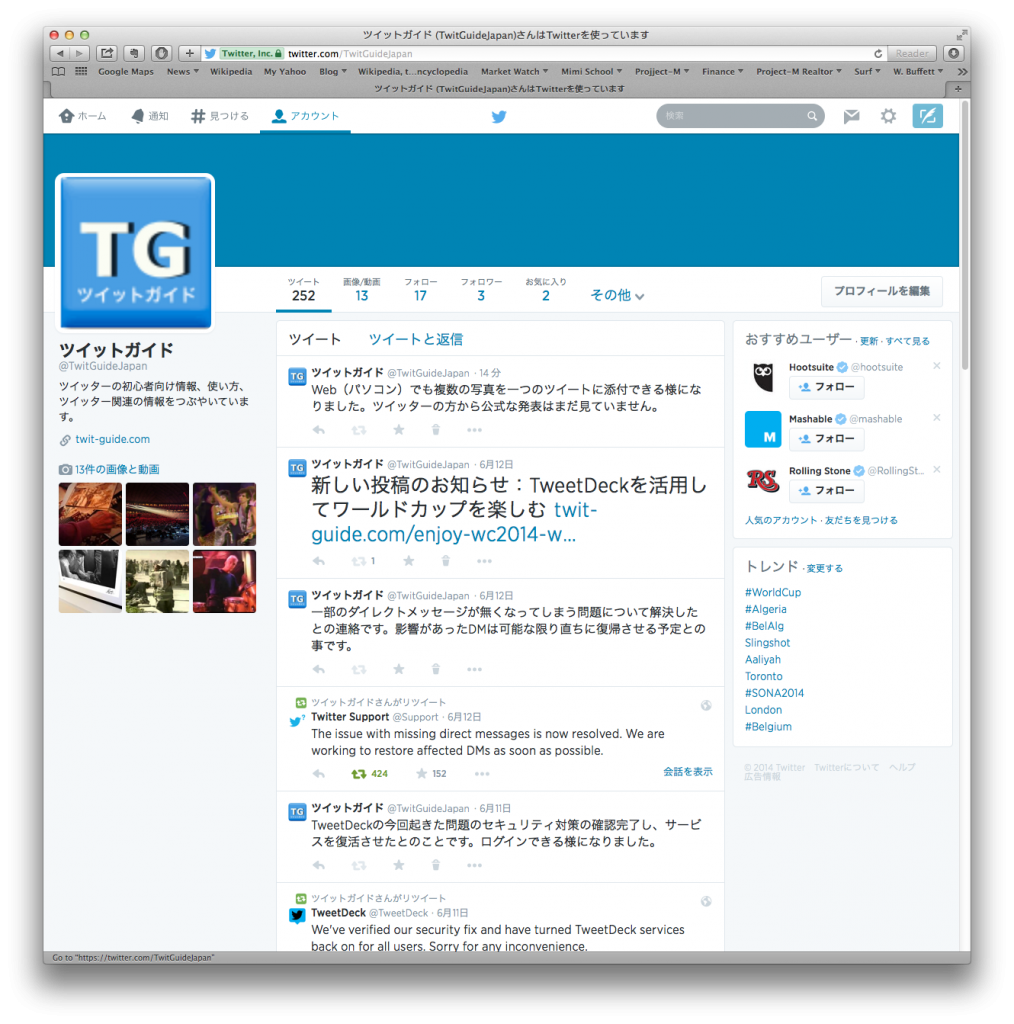Dismiss Rolling Stone suggestion with X
Screen dimensions: 1014x1024
click(937, 470)
